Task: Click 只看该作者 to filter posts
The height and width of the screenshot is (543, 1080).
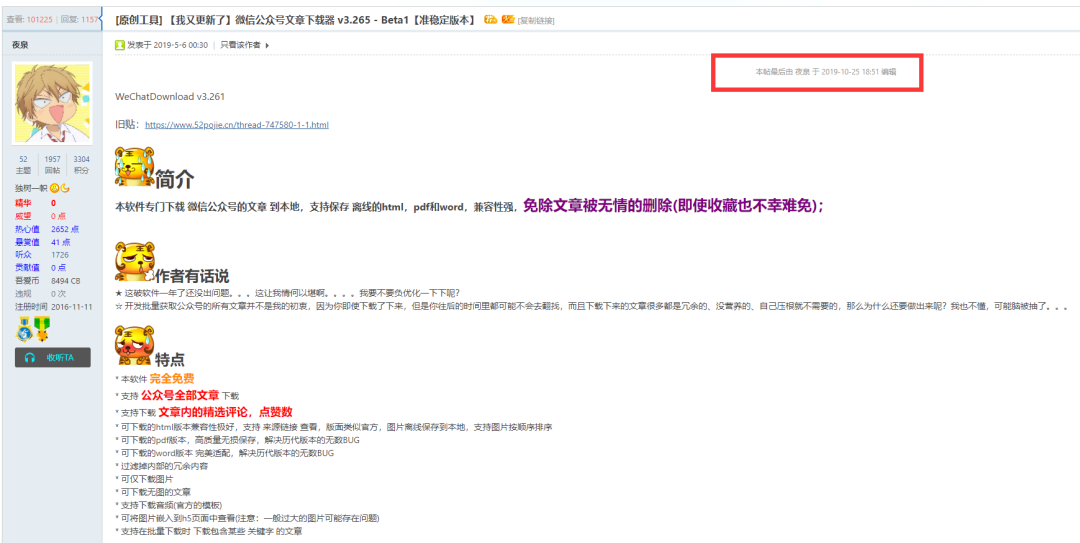Action: pyautogui.click(x=240, y=45)
